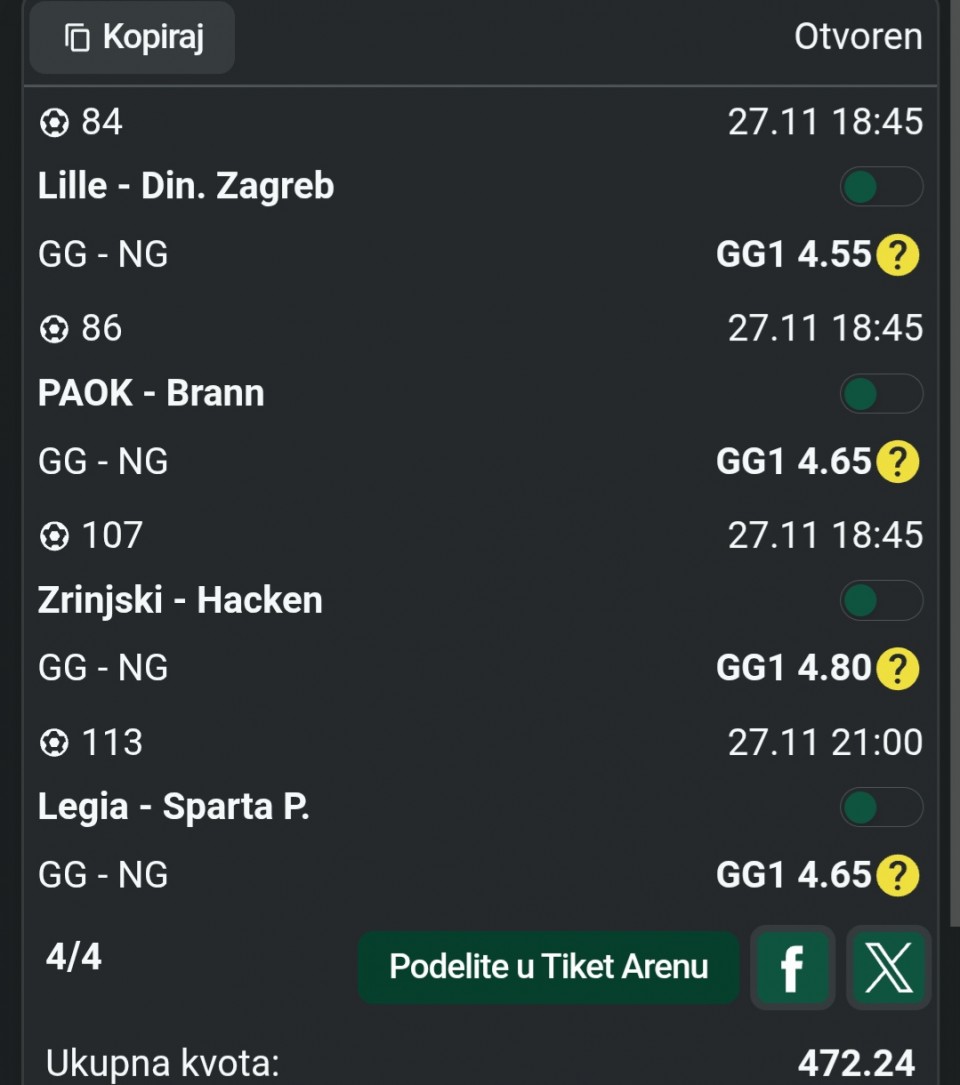Click the total odds value 472.24
960x1085 pixels.
[856, 1062]
